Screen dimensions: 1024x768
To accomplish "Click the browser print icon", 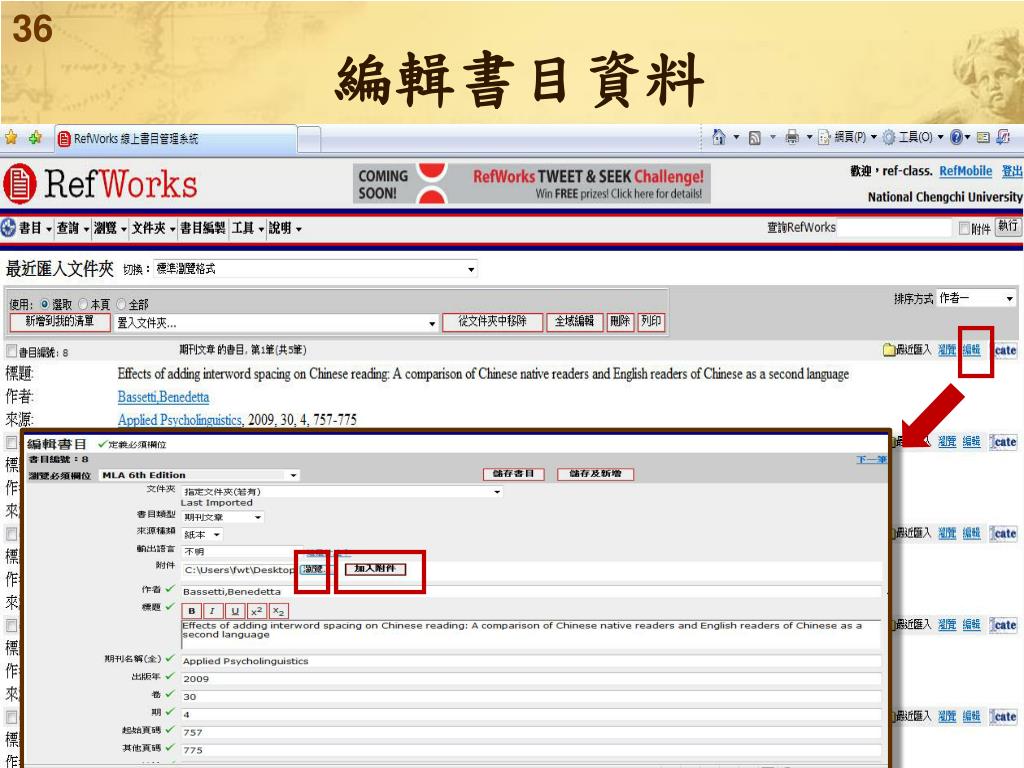I will click(792, 137).
